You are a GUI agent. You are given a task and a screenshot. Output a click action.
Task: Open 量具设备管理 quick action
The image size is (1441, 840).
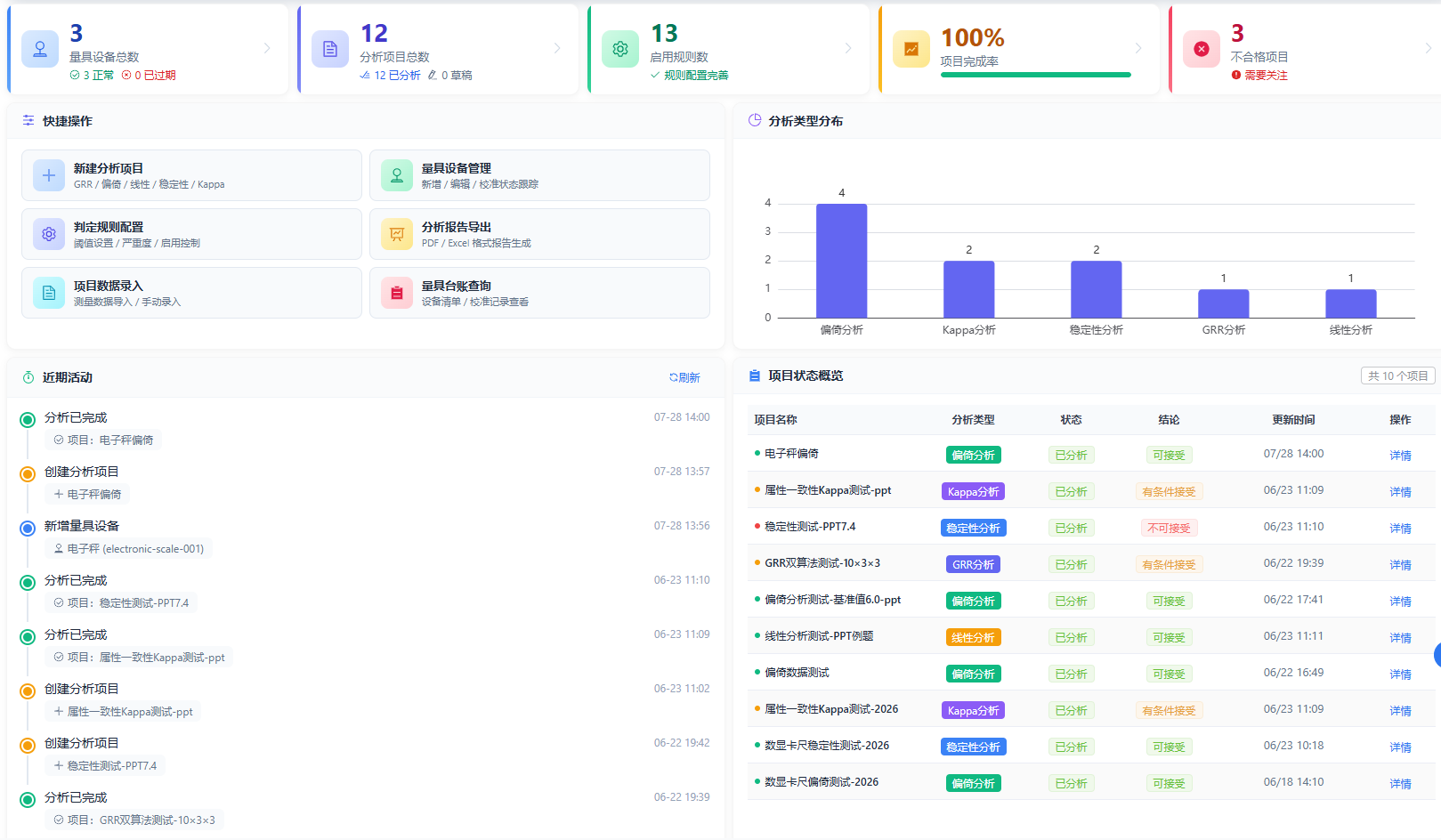pyautogui.click(x=539, y=175)
